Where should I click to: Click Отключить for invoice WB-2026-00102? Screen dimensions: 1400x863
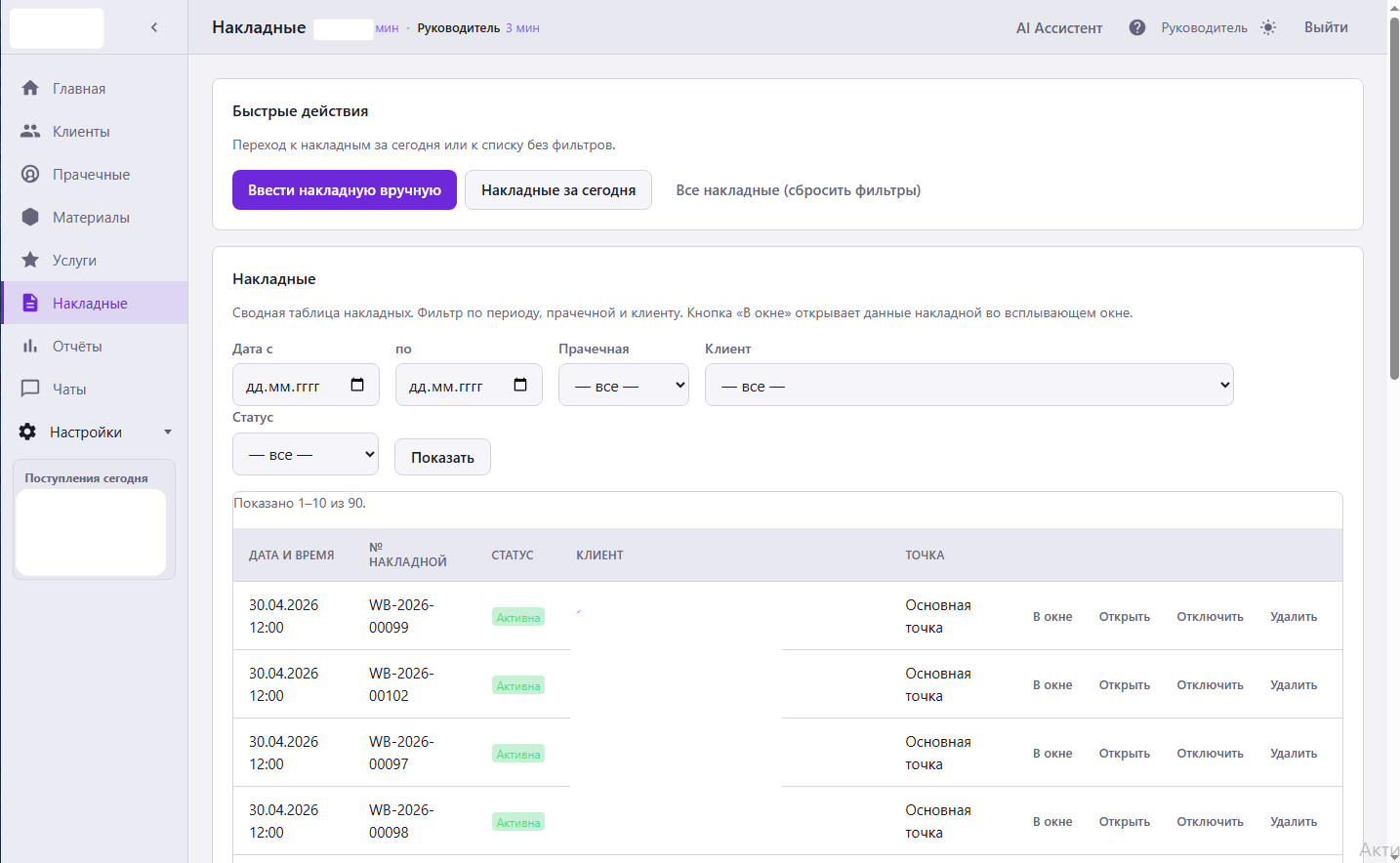[1210, 684]
